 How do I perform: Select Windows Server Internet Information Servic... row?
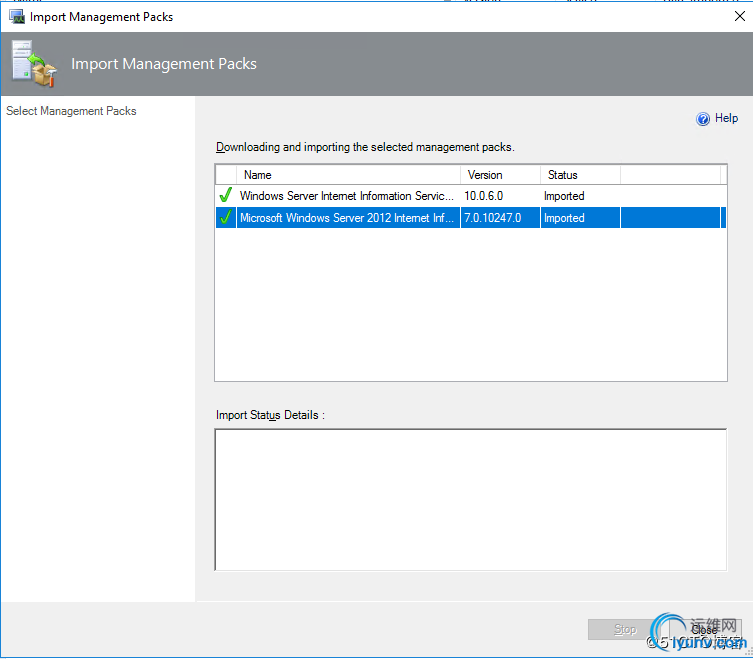(x=471, y=195)
